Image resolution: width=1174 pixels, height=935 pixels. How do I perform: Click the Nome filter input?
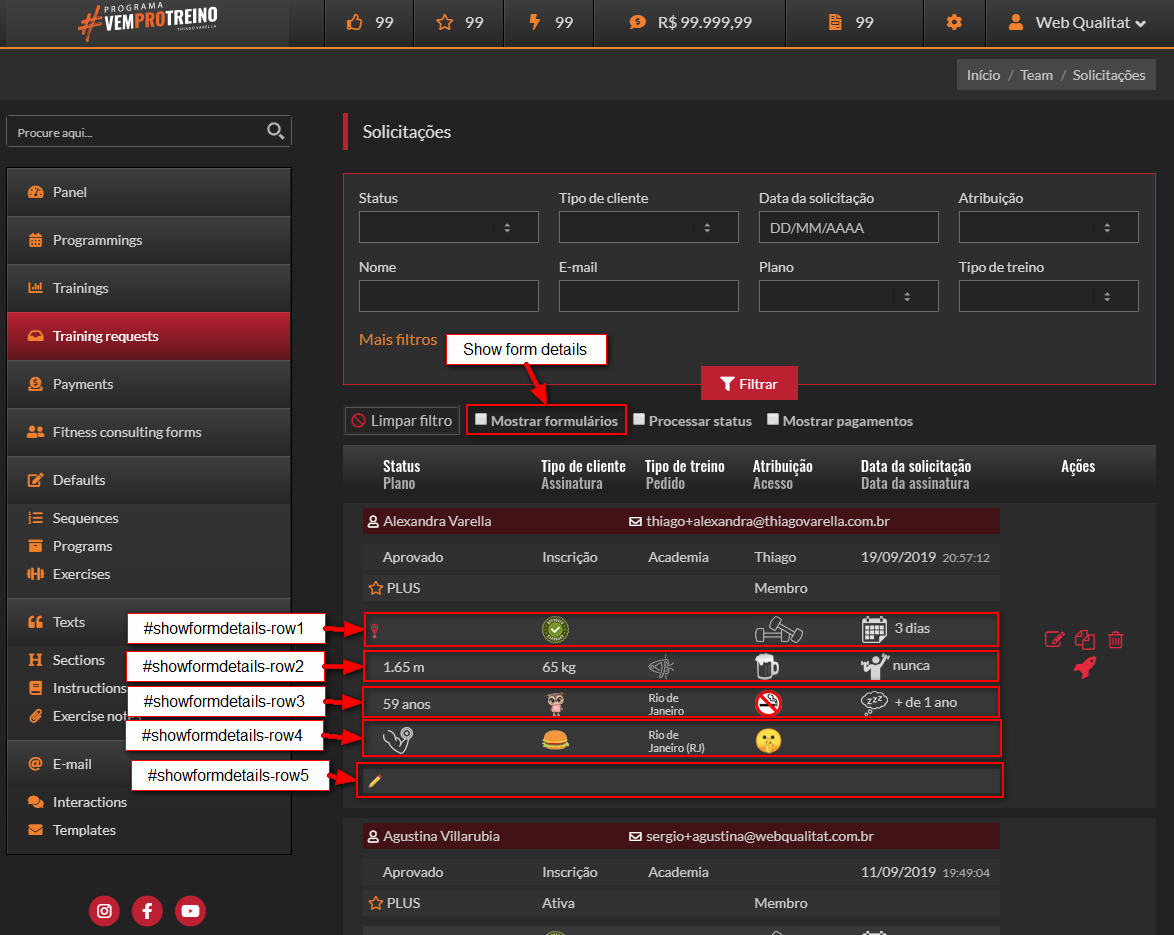[x=448, y=296]
